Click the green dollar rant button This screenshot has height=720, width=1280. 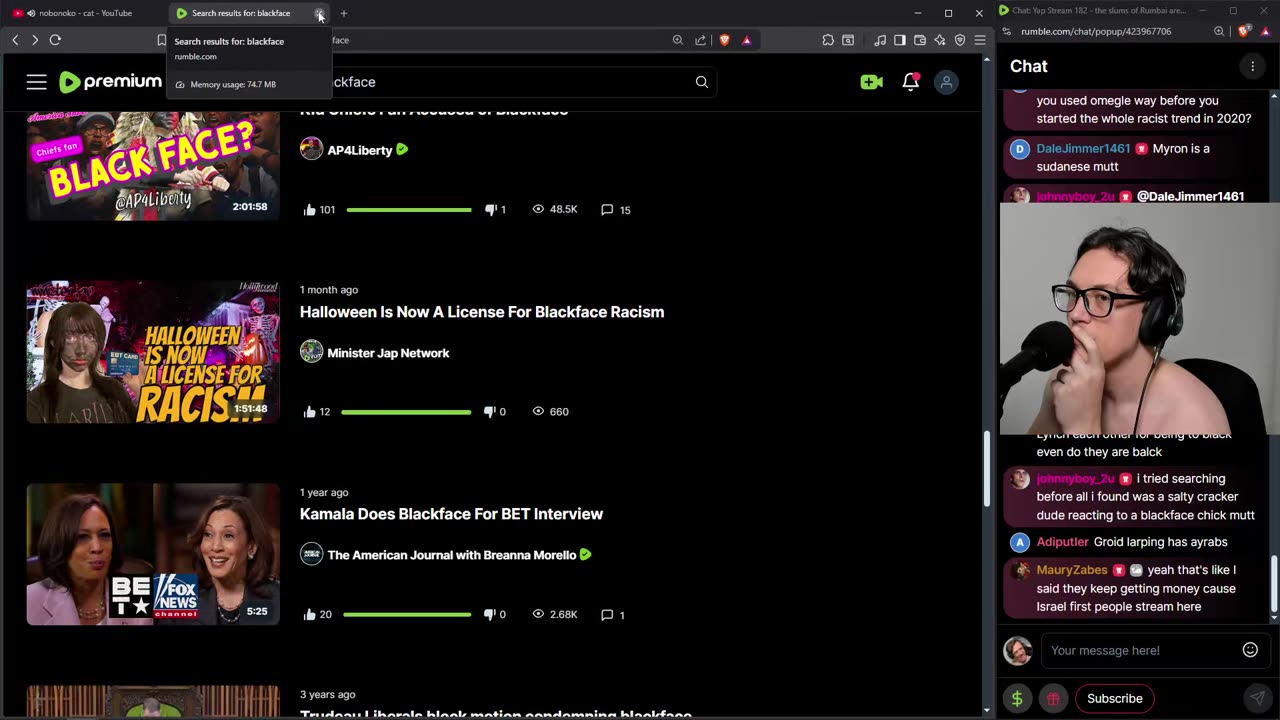pos(1017,699)
